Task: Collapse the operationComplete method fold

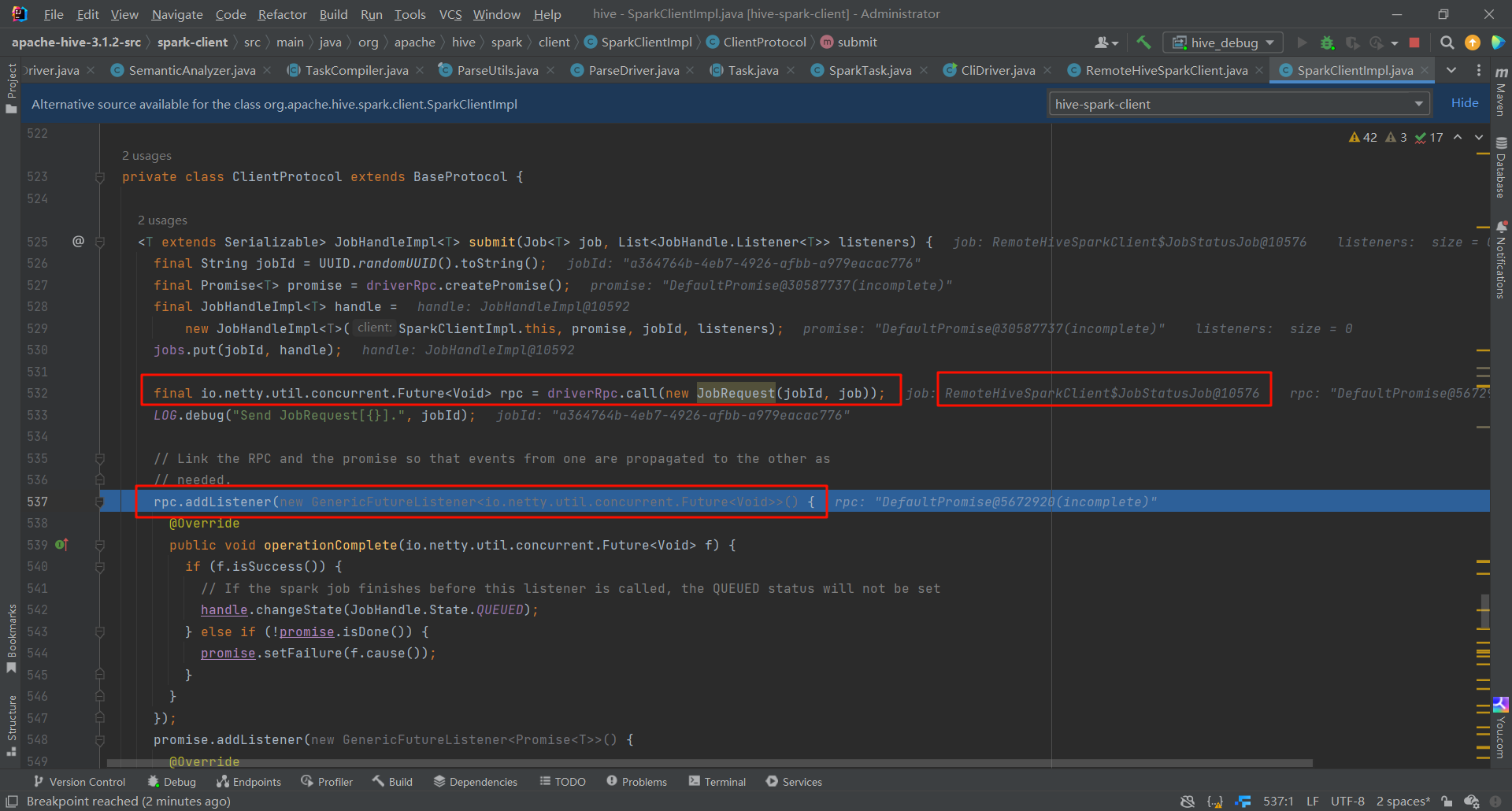Action: point(100,545)
